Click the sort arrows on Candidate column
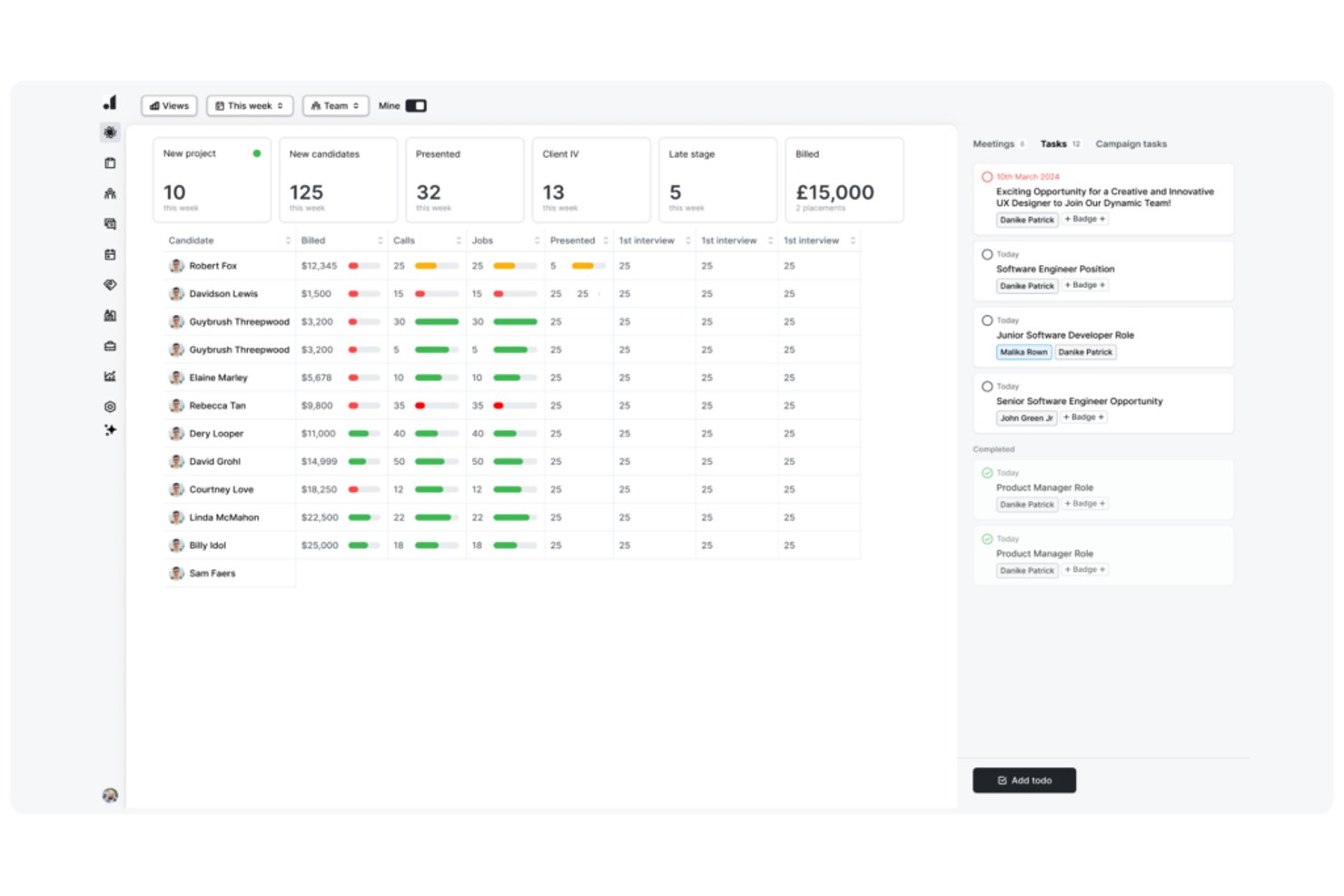This screenshot has height=896, width=1344. pos(288,241)
